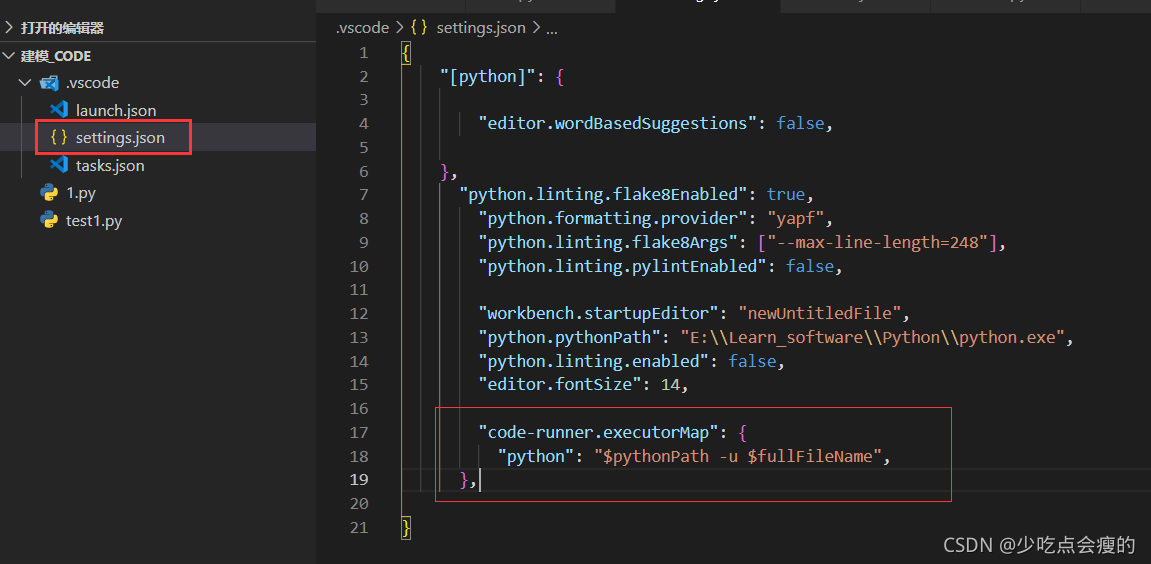Click the .vscode breadcrumb segment
Image resolution: width=1151 pixels, height=564 pixels.
tap(362, 28)
